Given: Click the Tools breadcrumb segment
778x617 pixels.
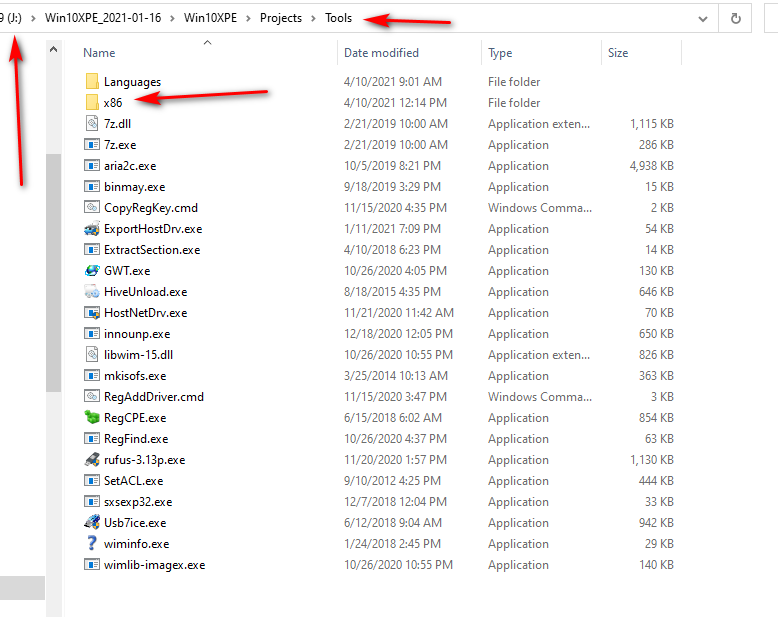Looking at the screenshot, I should click(338, 18).
